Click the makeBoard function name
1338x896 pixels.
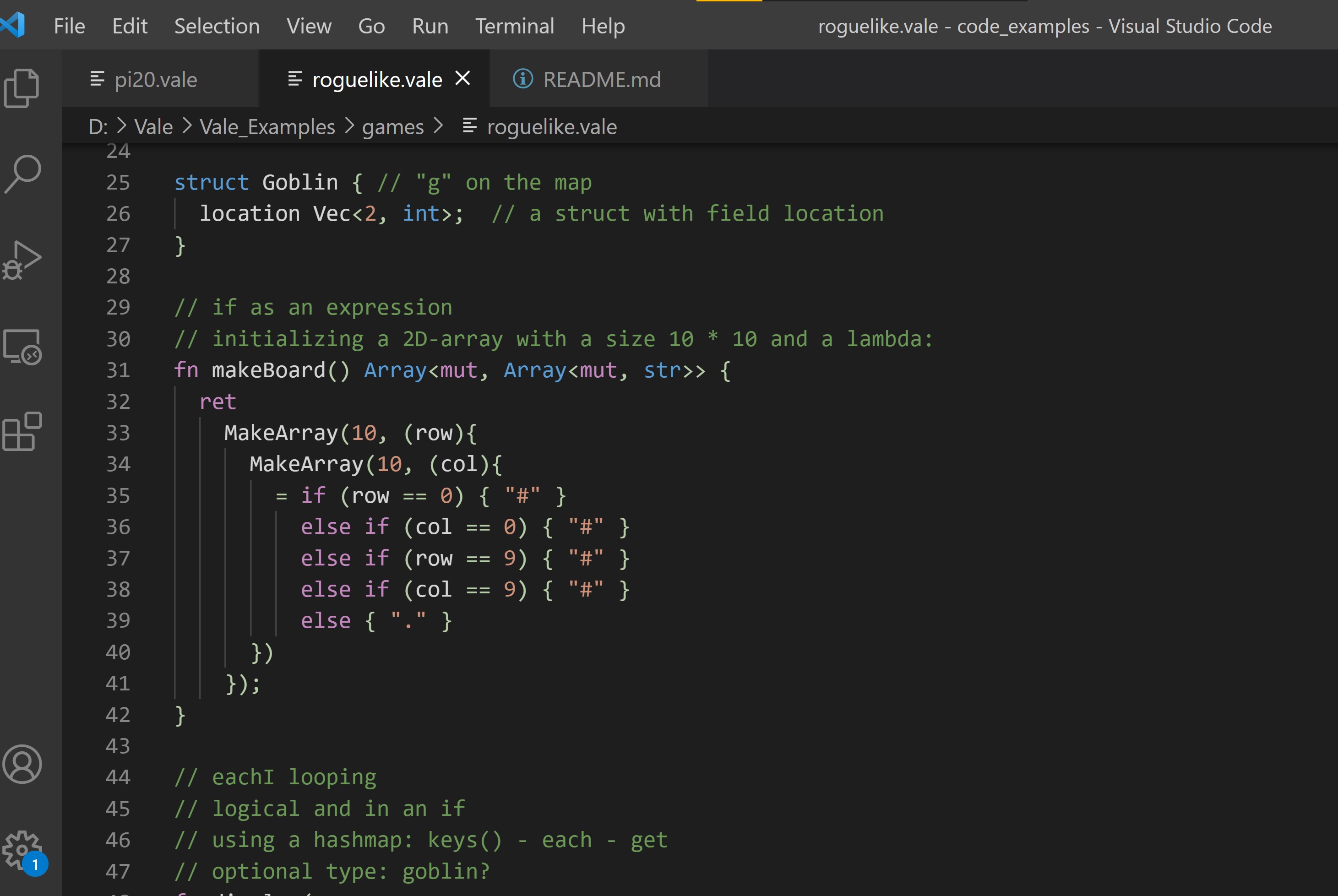click(x=268, y=370)
